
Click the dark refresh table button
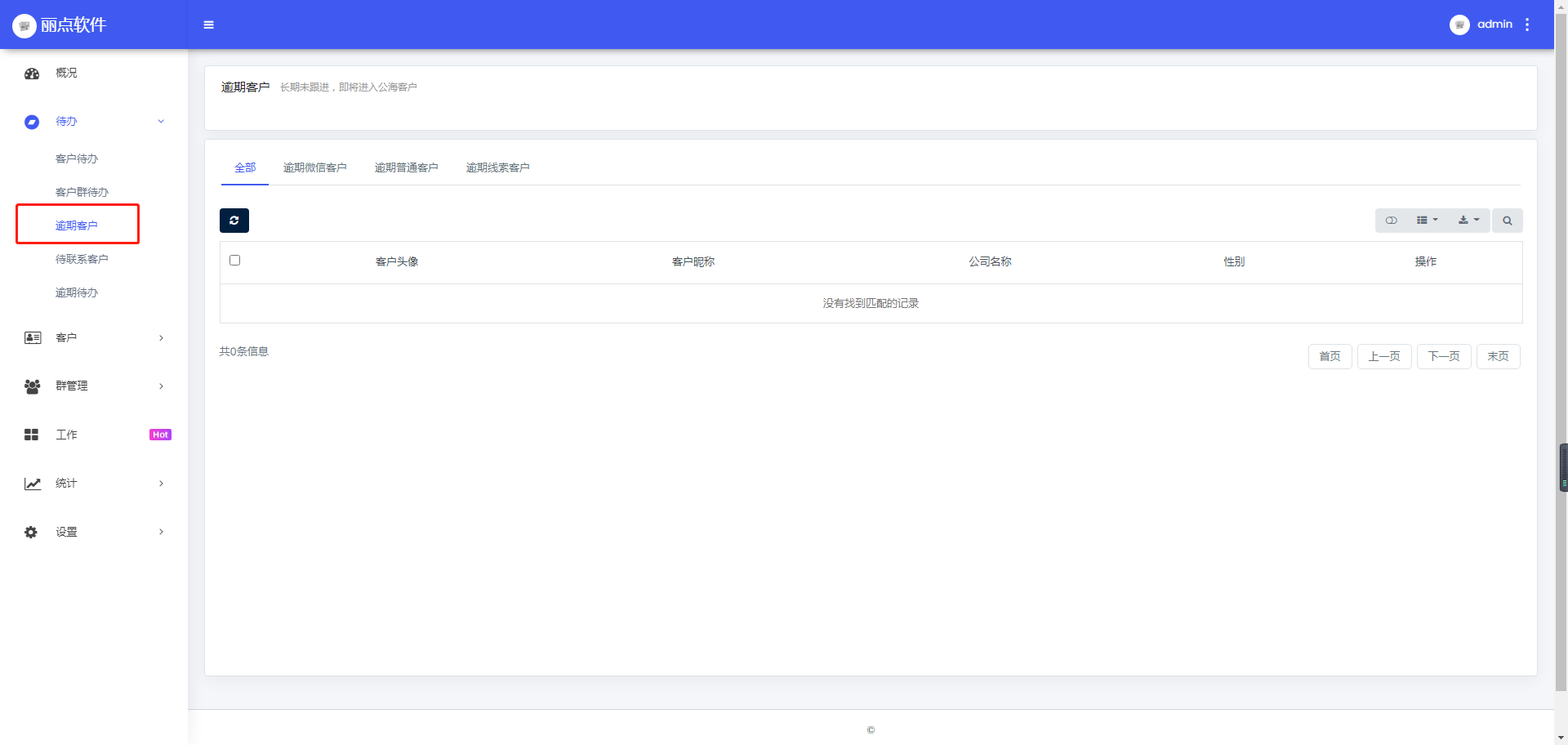pos(234,221)
